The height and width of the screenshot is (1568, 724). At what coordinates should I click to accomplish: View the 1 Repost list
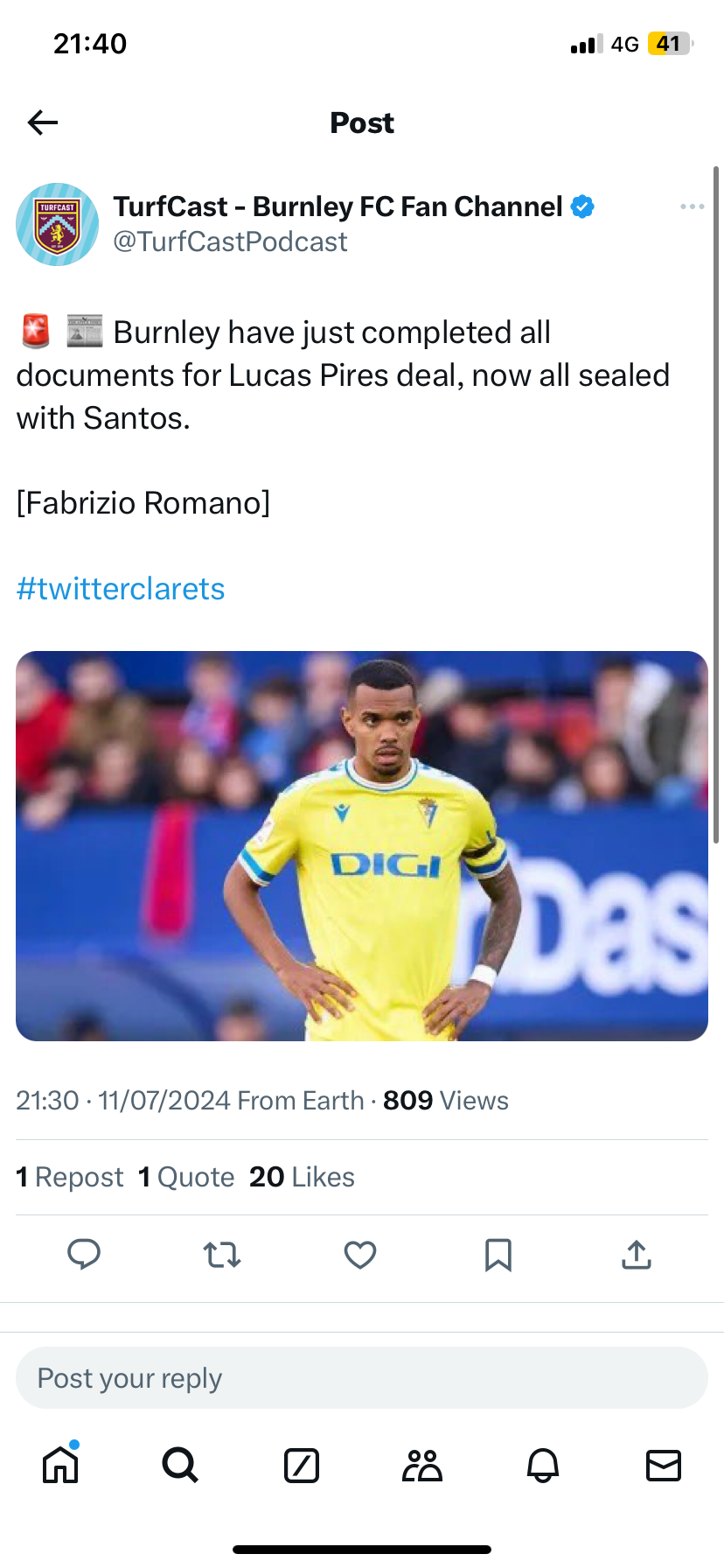point(70,1177)
